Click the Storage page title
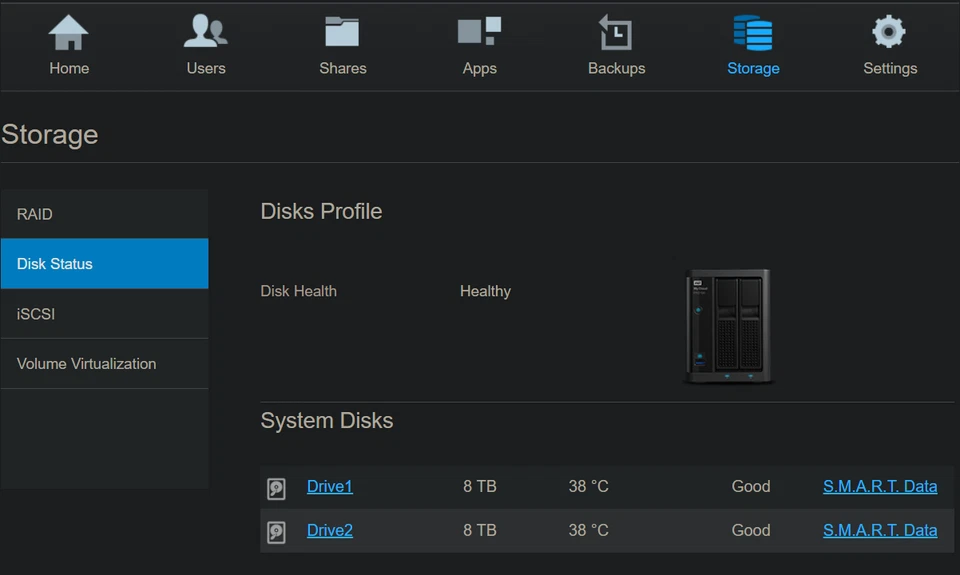Image resolution: width=960 pixels, height=575 pixels. click(x=50, y=135)
